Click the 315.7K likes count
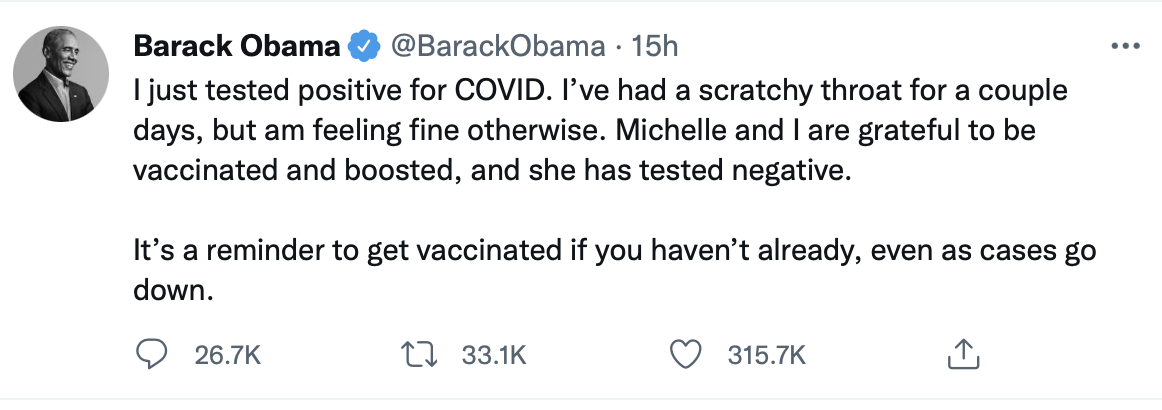 coord(766,356)
